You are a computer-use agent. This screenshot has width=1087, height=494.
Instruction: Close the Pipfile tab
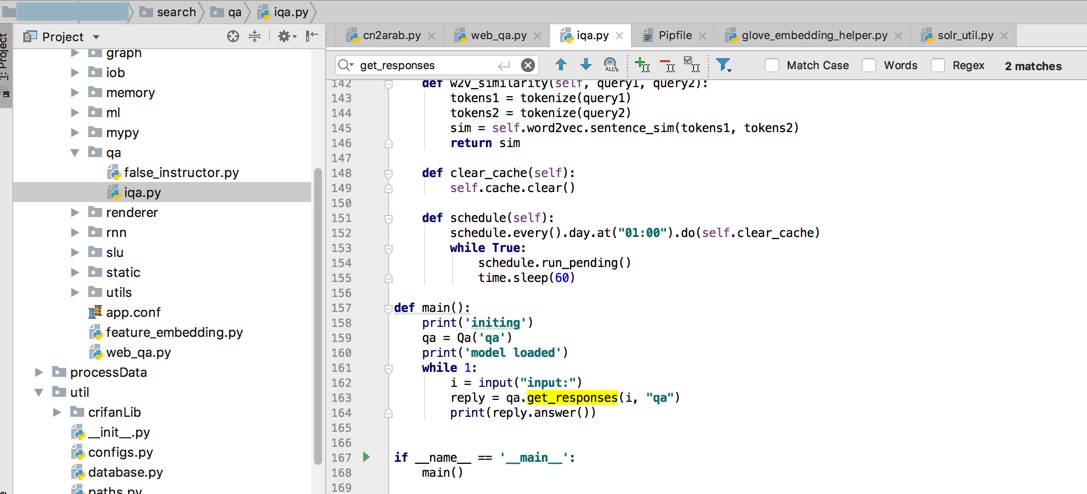(702, 35)
